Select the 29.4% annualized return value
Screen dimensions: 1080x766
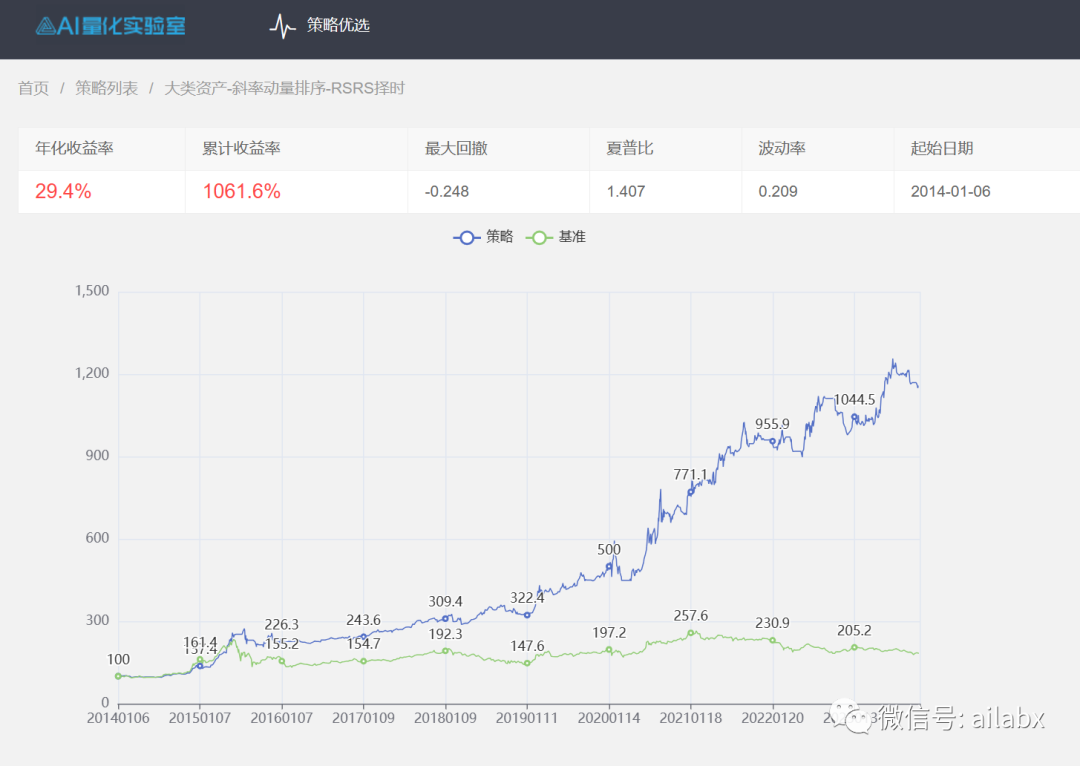point(63,191)
